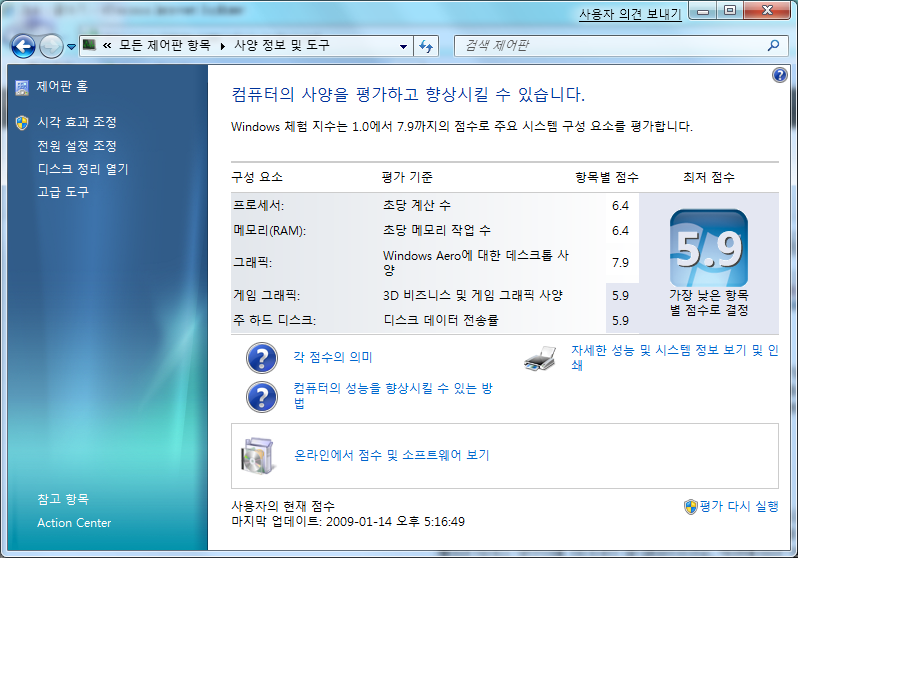
Task: Click the question icon beside 컴퓨터의 성능을 향상시킬
Action: [x=262, y=397]
